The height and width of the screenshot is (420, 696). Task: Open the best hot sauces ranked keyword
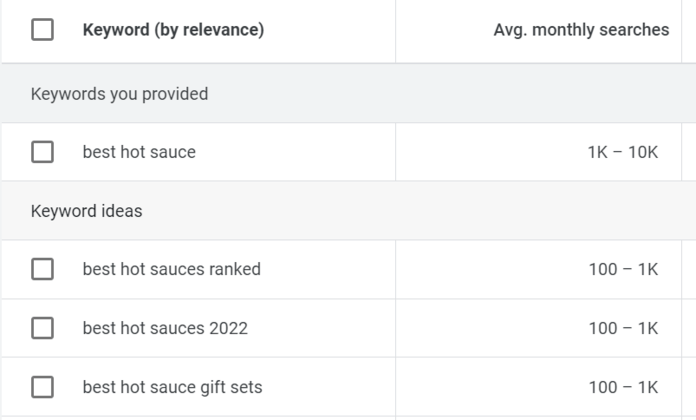171,269
